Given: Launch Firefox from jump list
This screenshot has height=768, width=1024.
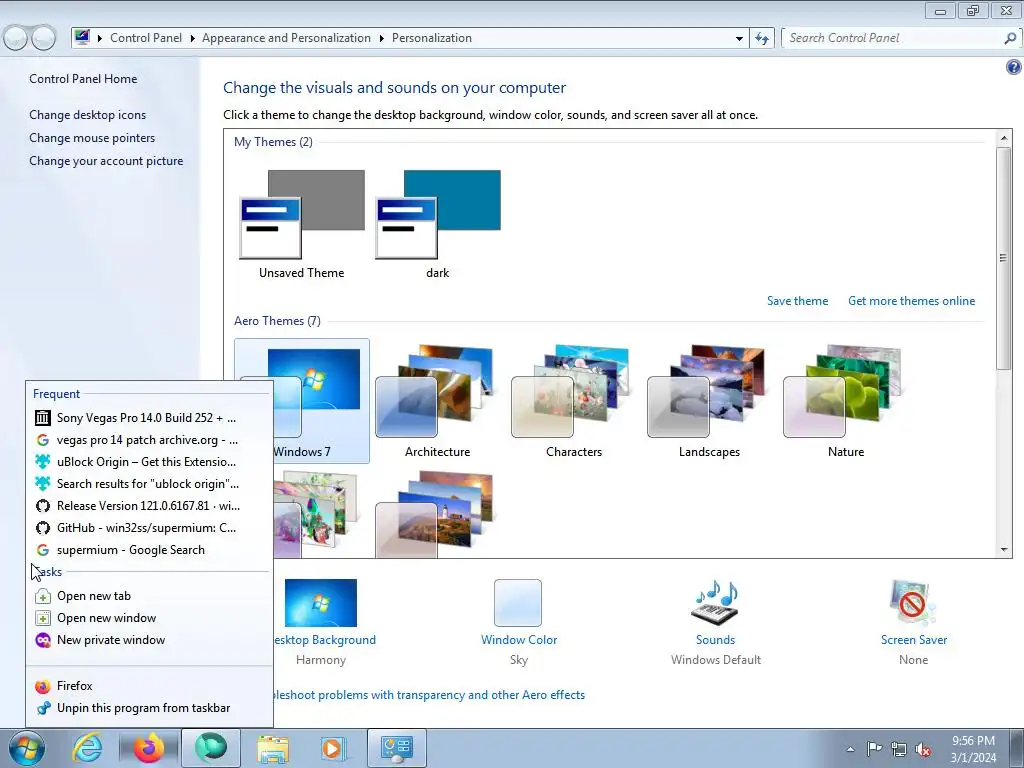Looking at the screenshot, I should [150, 686].
